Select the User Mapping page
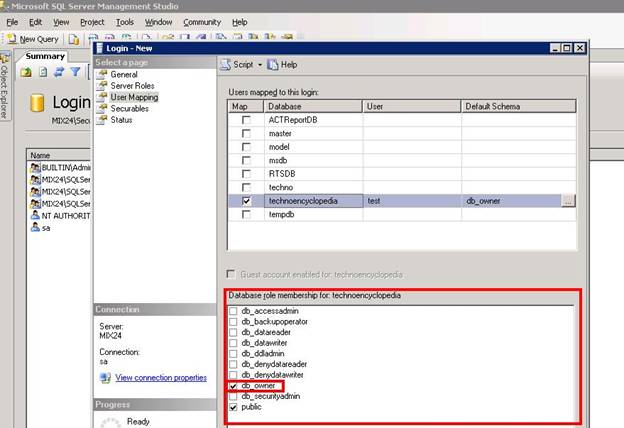Image resolution: width=624 pixels, height=428 pixels. 134,97
